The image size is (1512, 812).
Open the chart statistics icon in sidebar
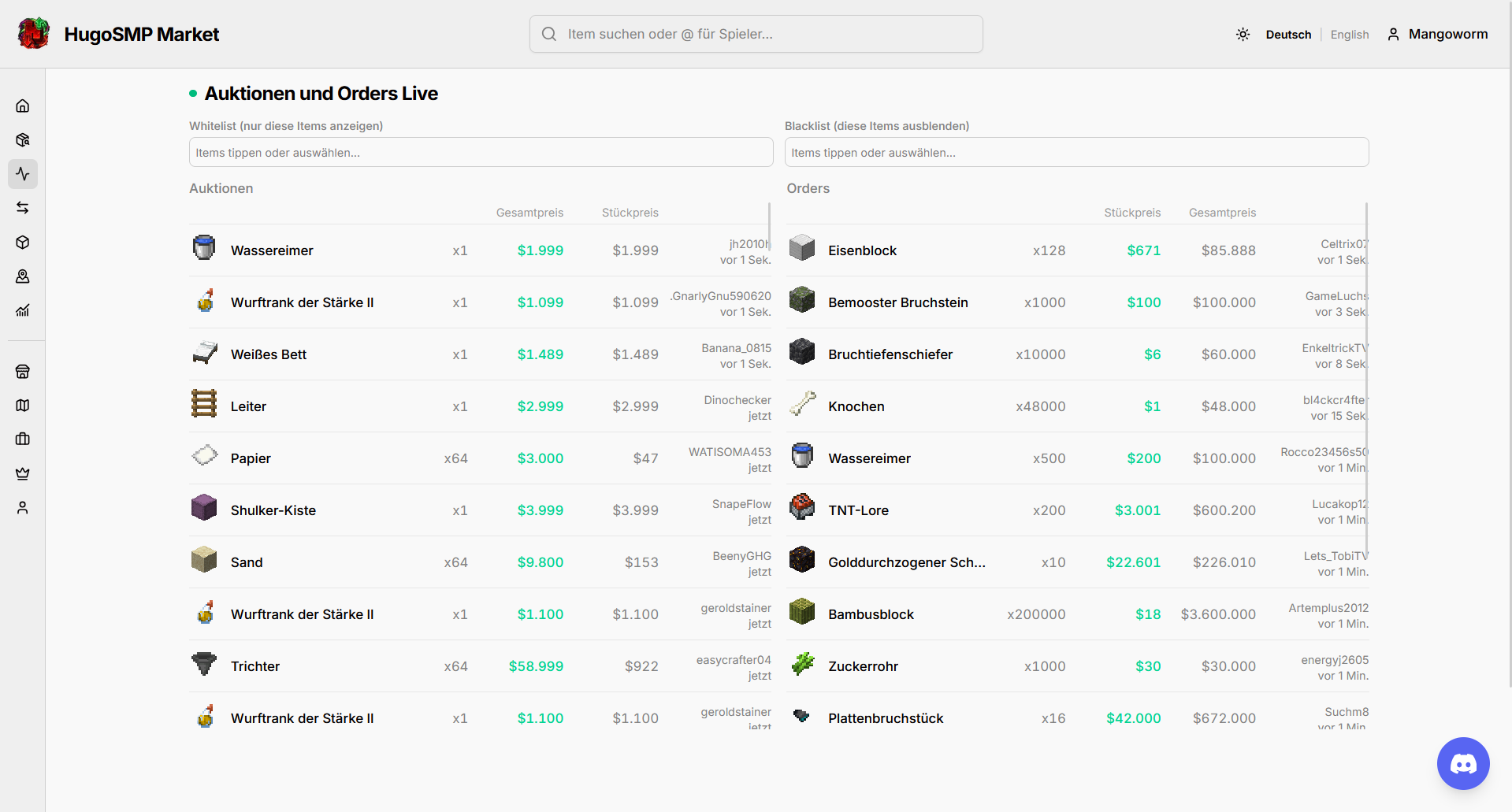[23, 310]
